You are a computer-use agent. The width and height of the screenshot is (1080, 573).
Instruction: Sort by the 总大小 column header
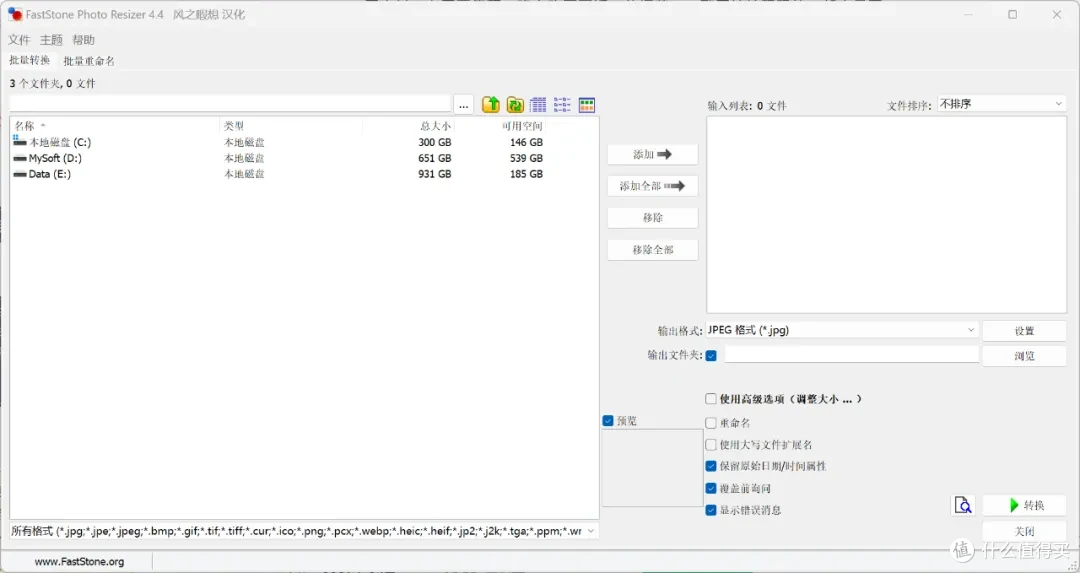pos(408,126)
